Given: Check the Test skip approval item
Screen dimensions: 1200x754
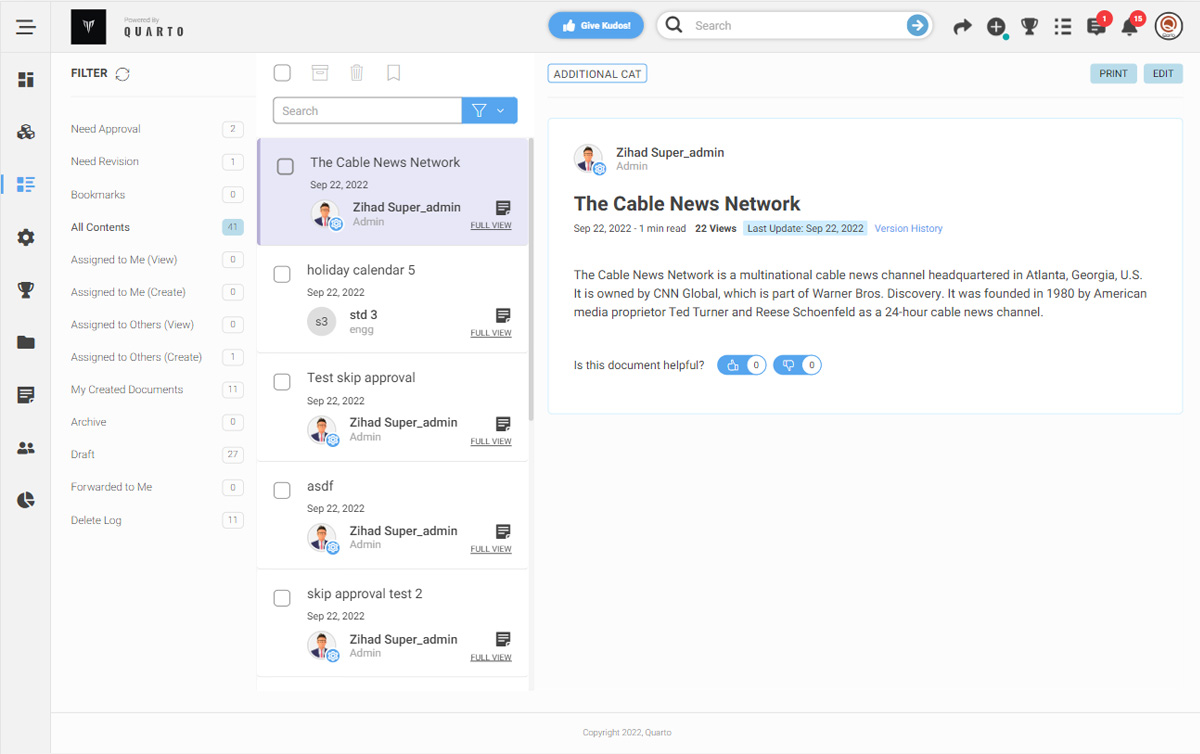Looking at the screenshot, I should [282, 381].
